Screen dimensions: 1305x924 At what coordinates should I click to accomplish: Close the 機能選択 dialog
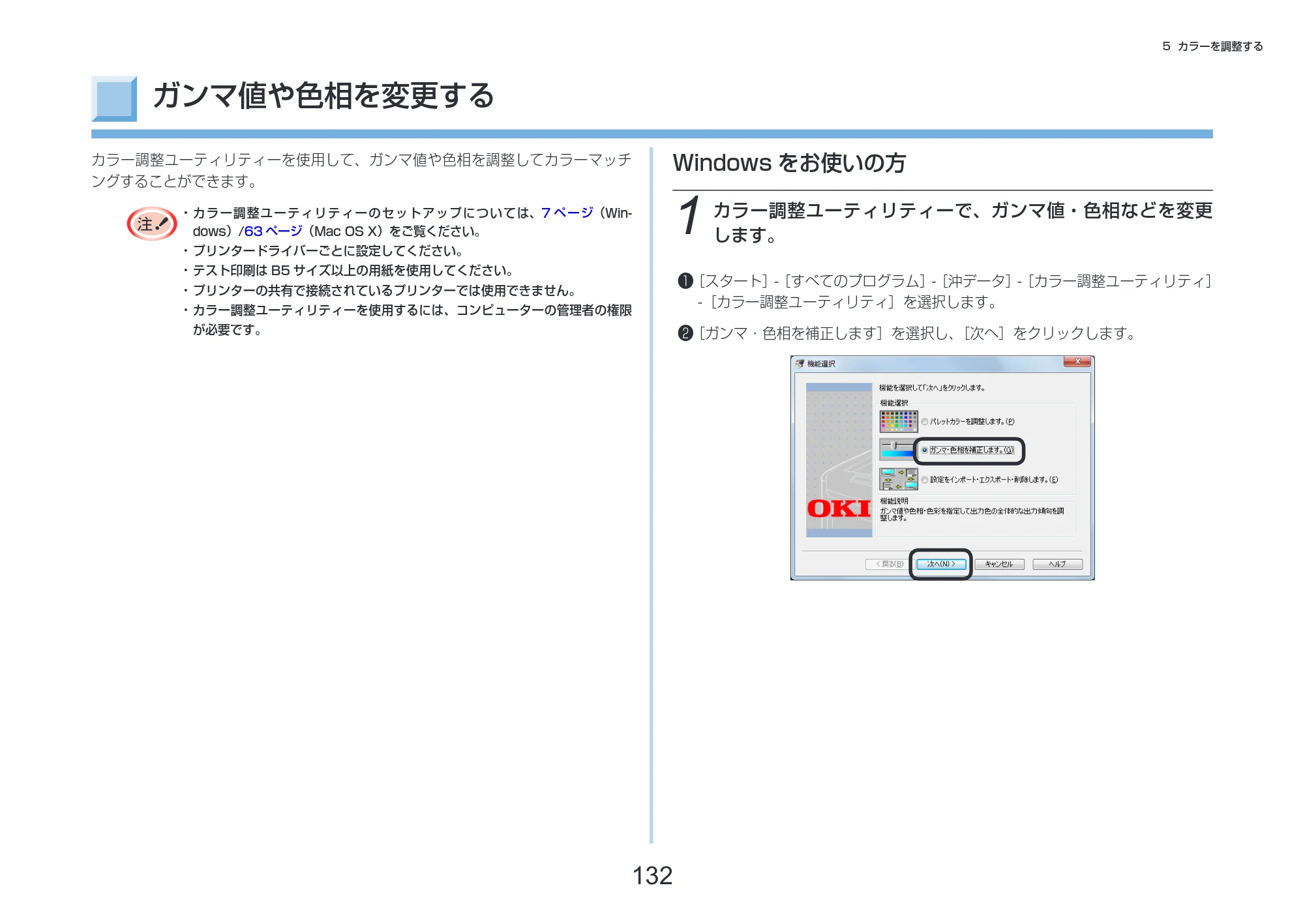[x=1077, y=361]
